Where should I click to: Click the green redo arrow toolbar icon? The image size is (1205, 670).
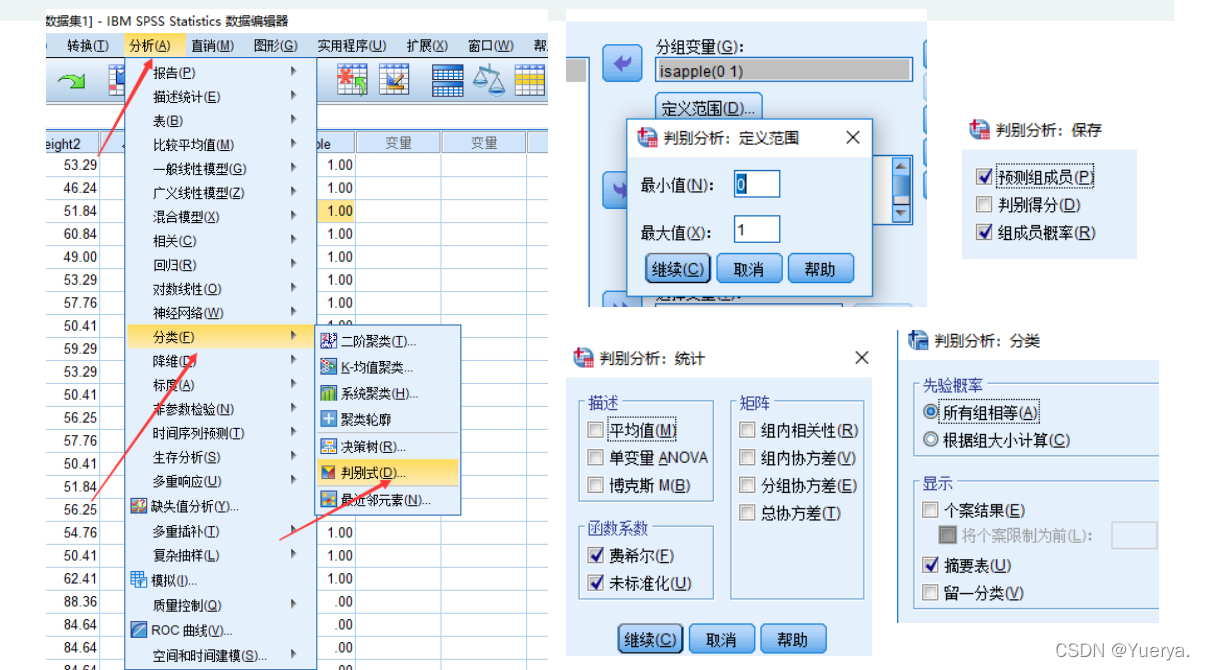tap(70, 82)
